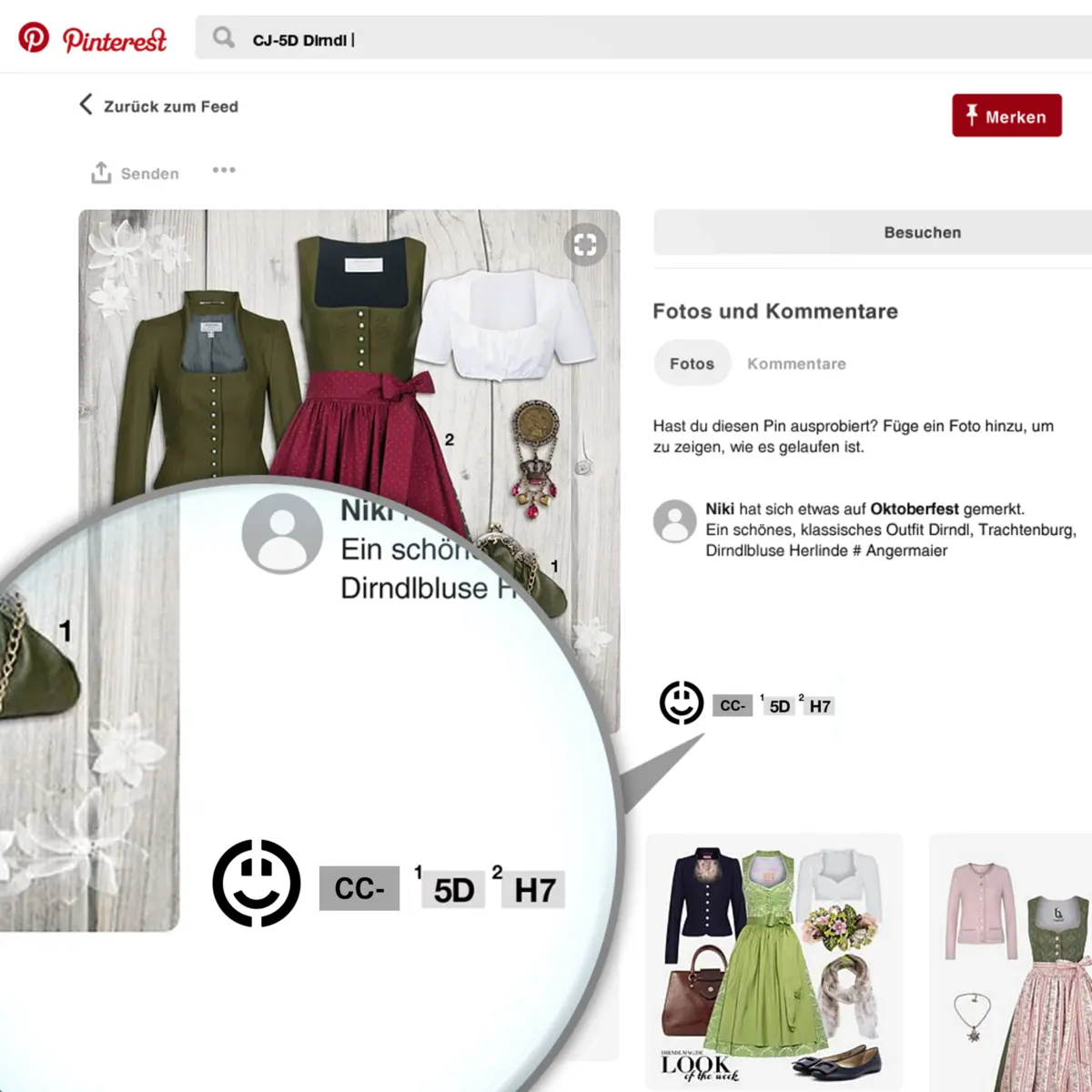Click the Senden share icon

[x=101, y=172]
